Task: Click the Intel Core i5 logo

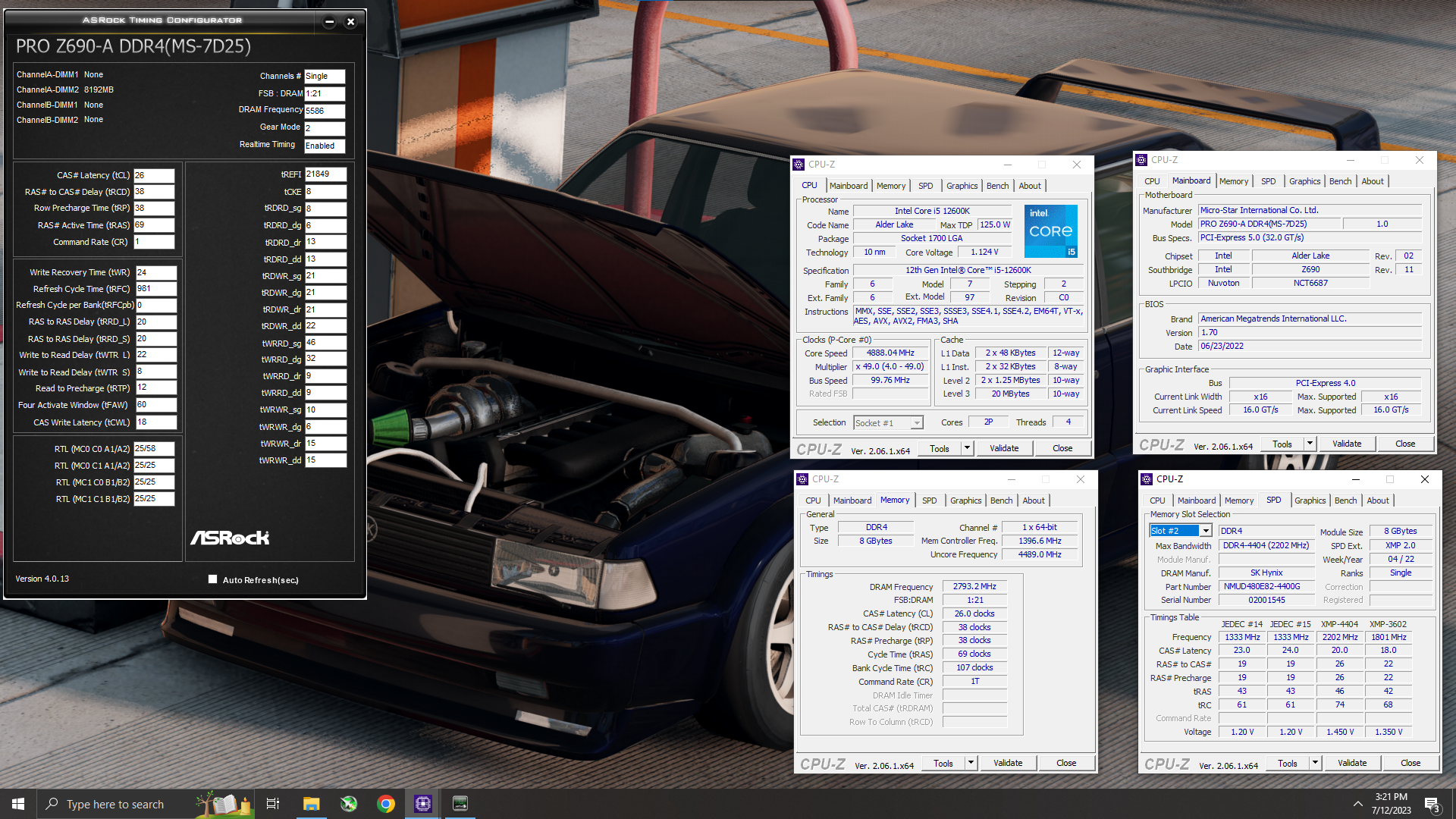Action: (1050, 231)
